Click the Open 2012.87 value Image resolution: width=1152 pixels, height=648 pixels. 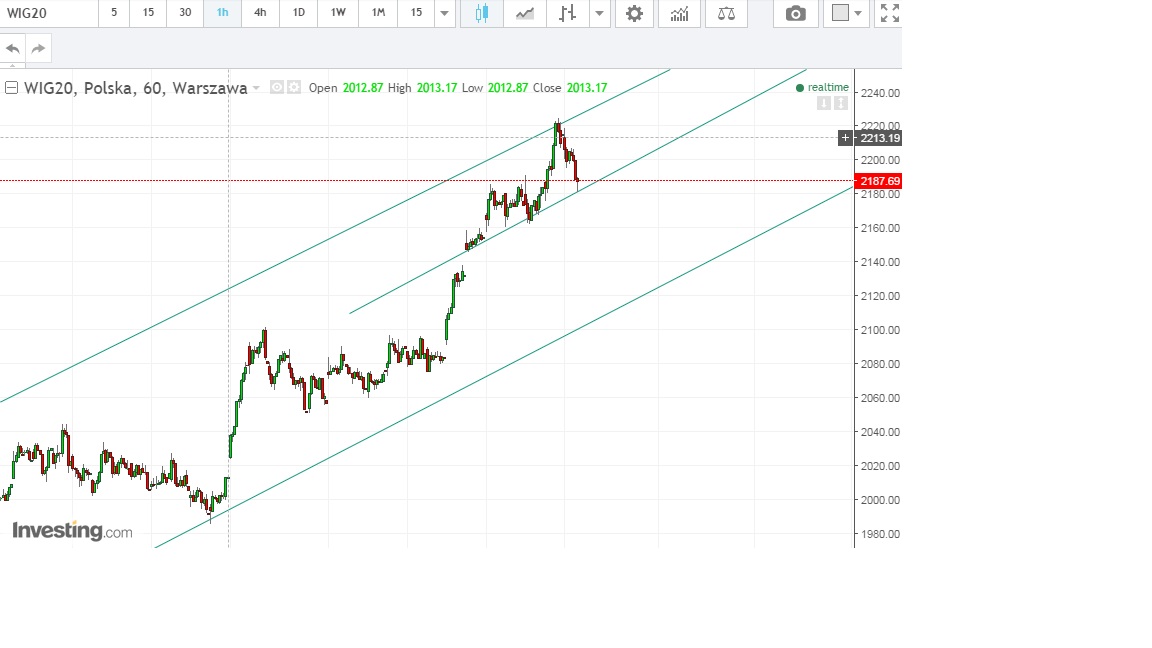click(x=363, y=87)
